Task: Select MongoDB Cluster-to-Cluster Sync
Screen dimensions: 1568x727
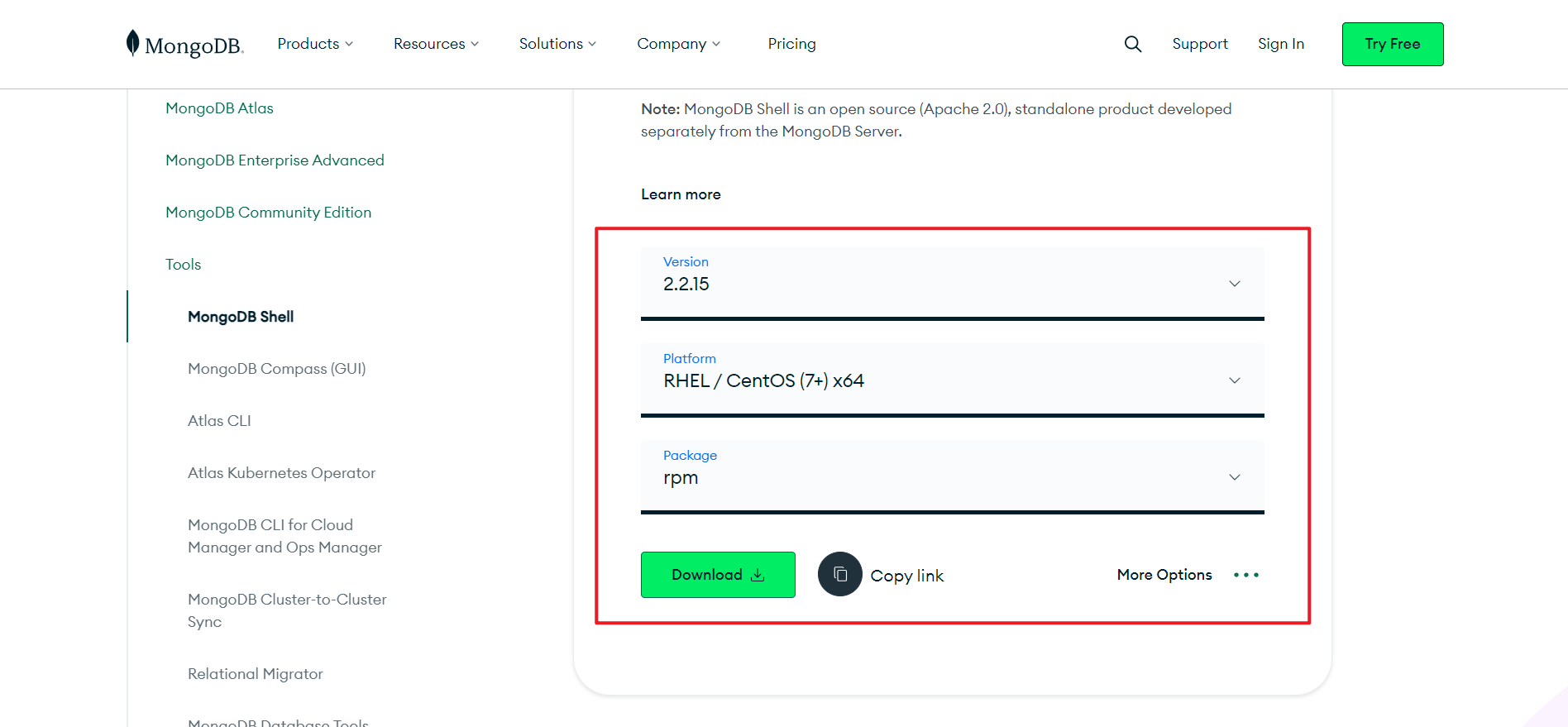Action: (x=287, y=610)
